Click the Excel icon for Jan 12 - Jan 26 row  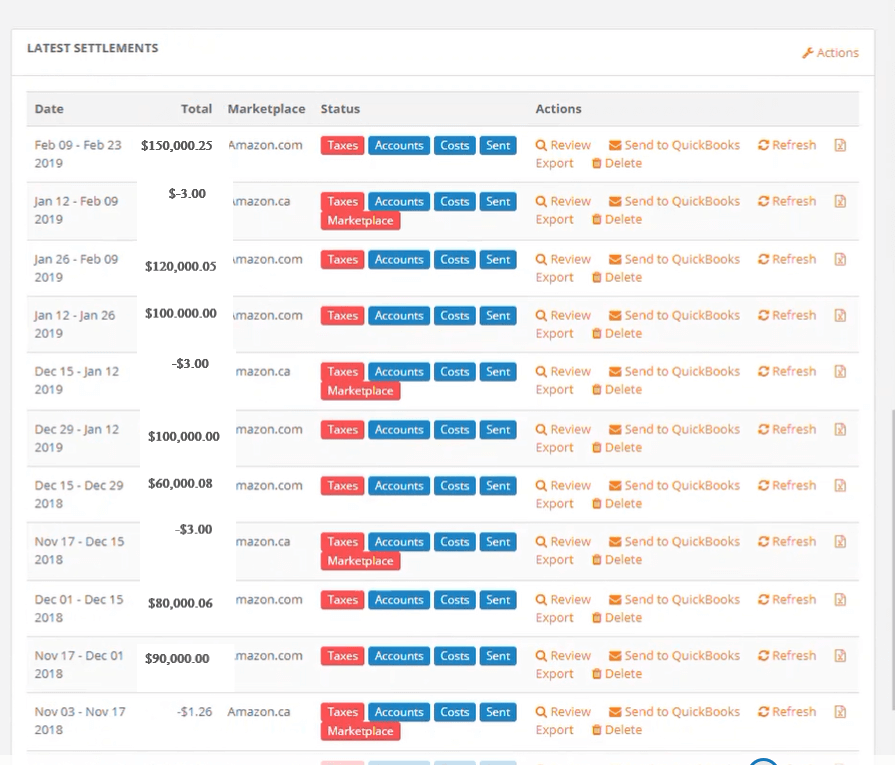pyautogui.click(x=840, y=315)
